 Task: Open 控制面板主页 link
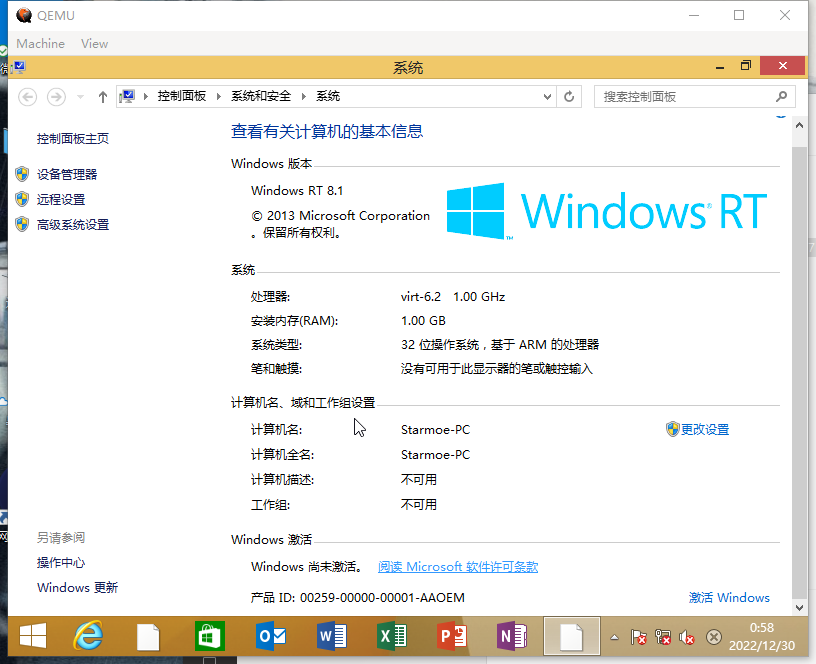[x=73, y=139]
